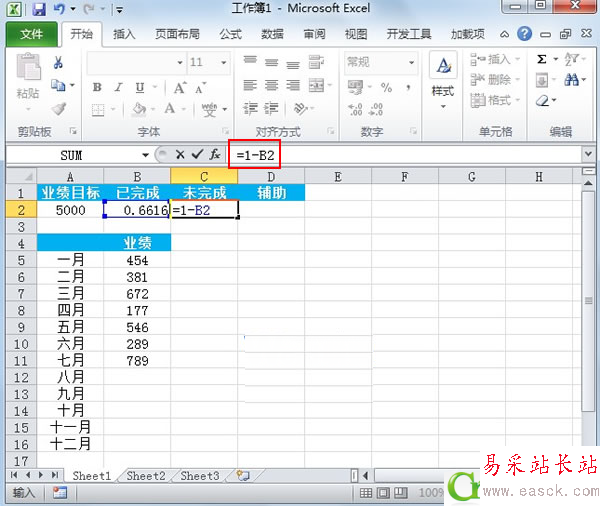Click the Fill down icon
The image size is (600, 506).
coord(541,80)
